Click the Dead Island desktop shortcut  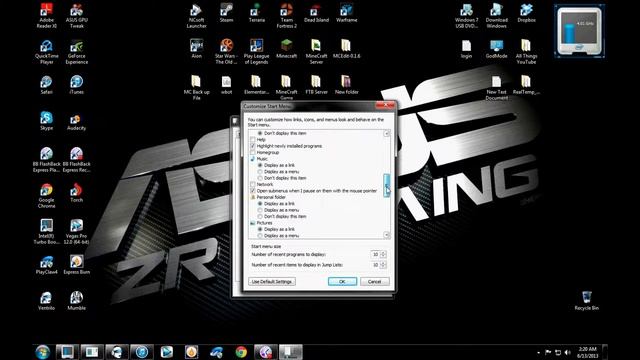[316, 13]
